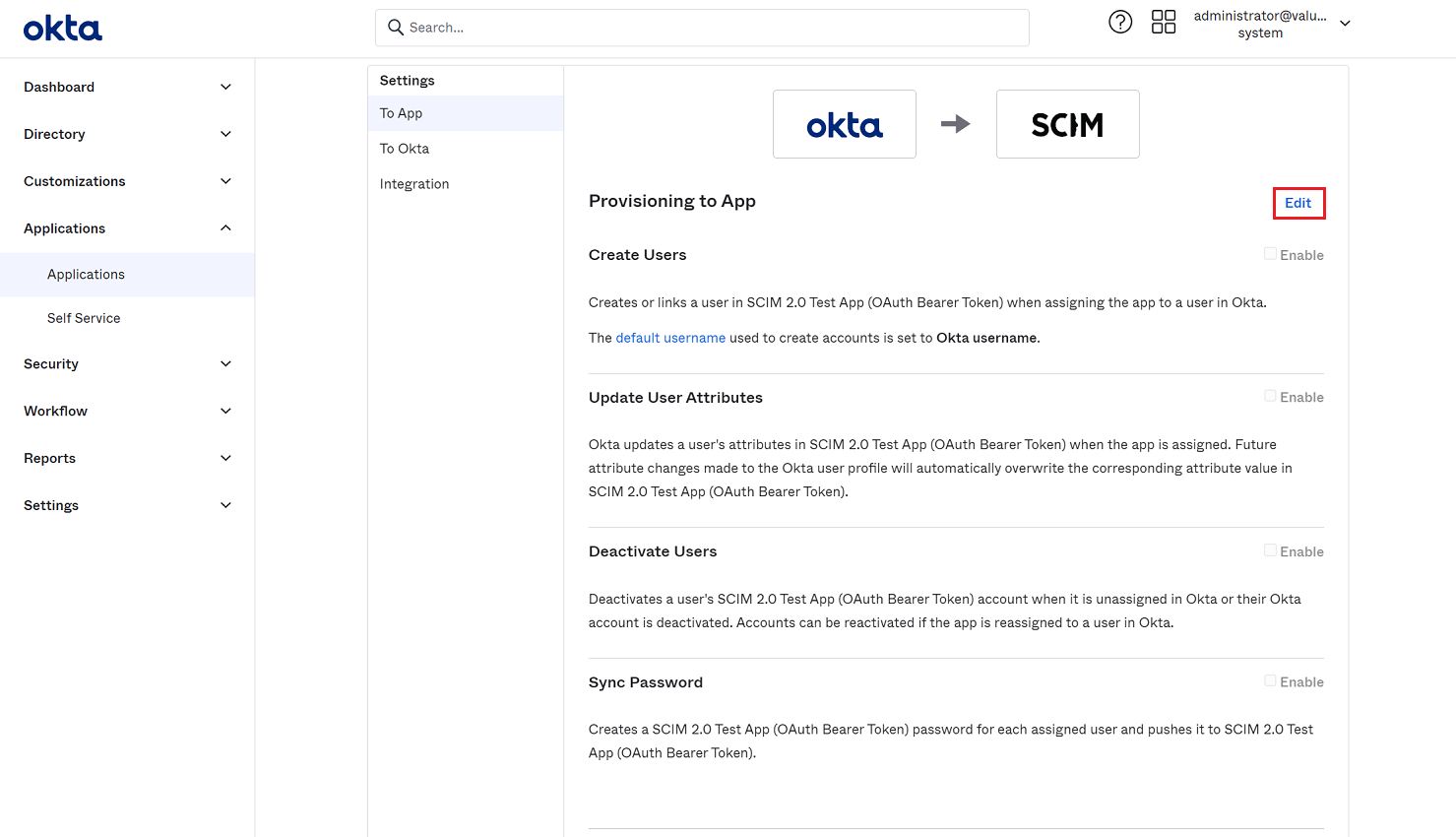Screen dimensions: 1456x837
Task: Click the search magnifier icon
Action: pyautogui.click(x=396, y=28)
